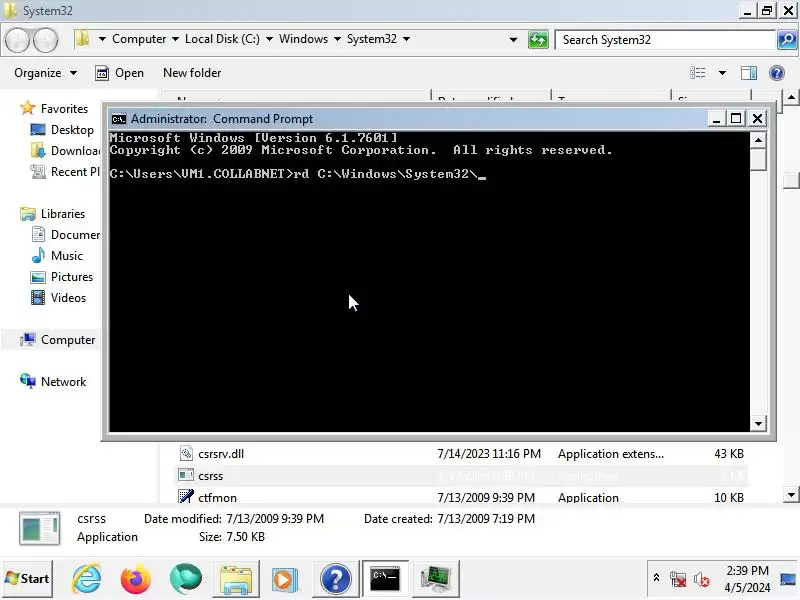800x600 pixels.
Task: Click the ctfmon application file icon
Action: point(186,497)
